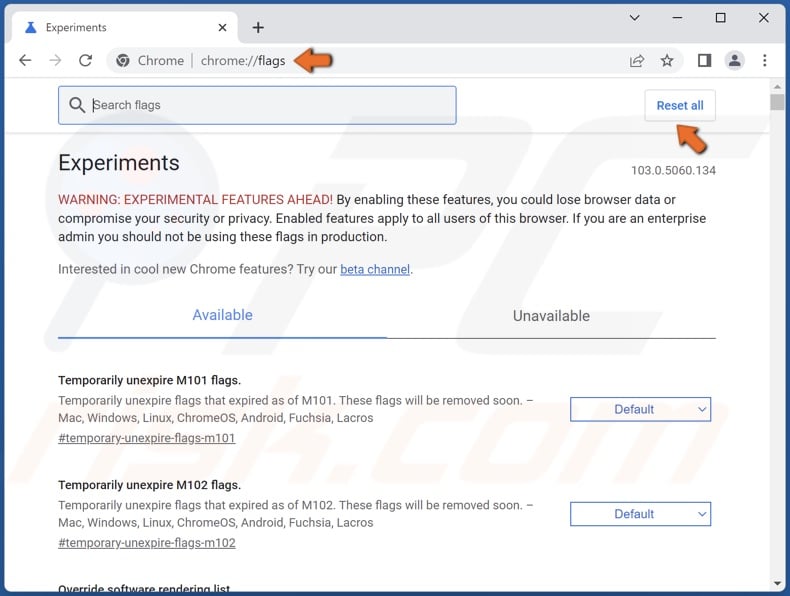Screen dimensions: 790x596
Task: Click the scrollbar up arrow
Action: tap(777, 87)
